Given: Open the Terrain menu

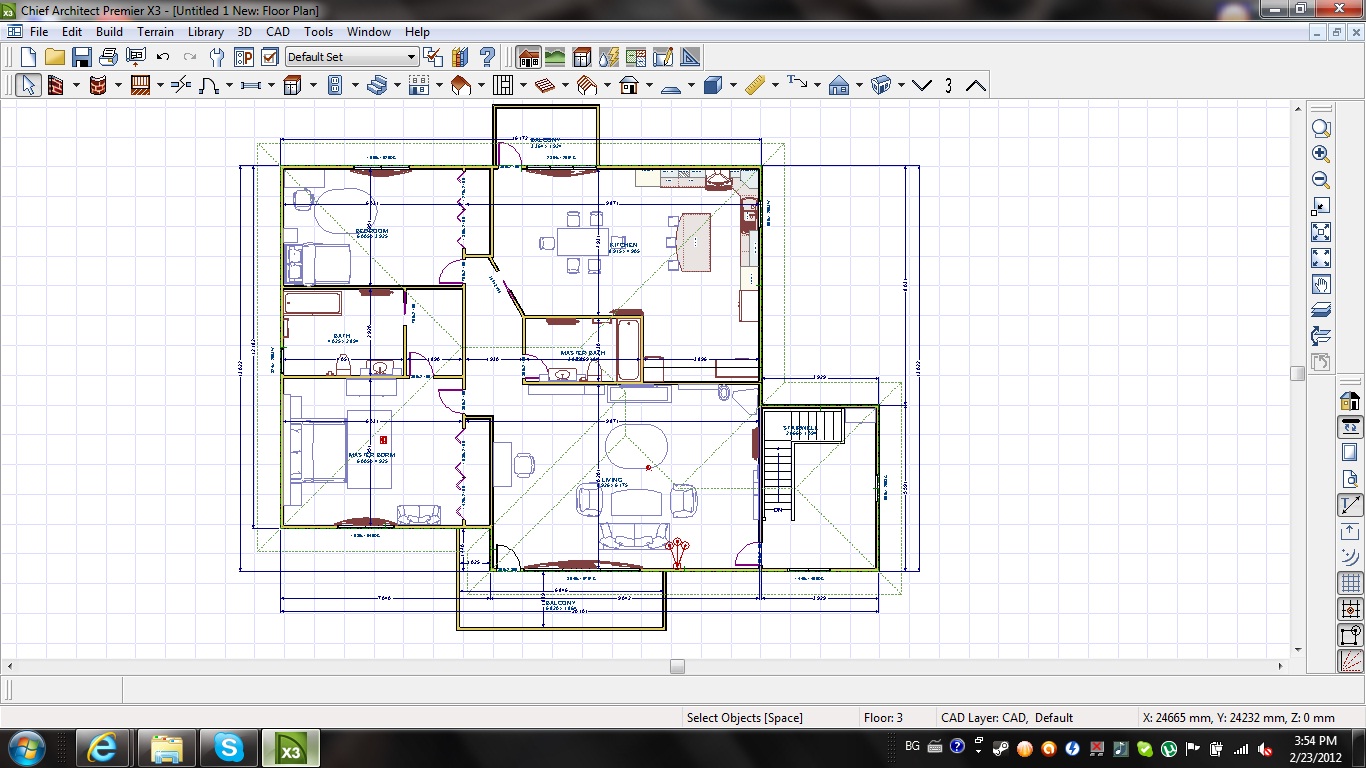Looking at the screenshot, I should (x=155, y=32).
